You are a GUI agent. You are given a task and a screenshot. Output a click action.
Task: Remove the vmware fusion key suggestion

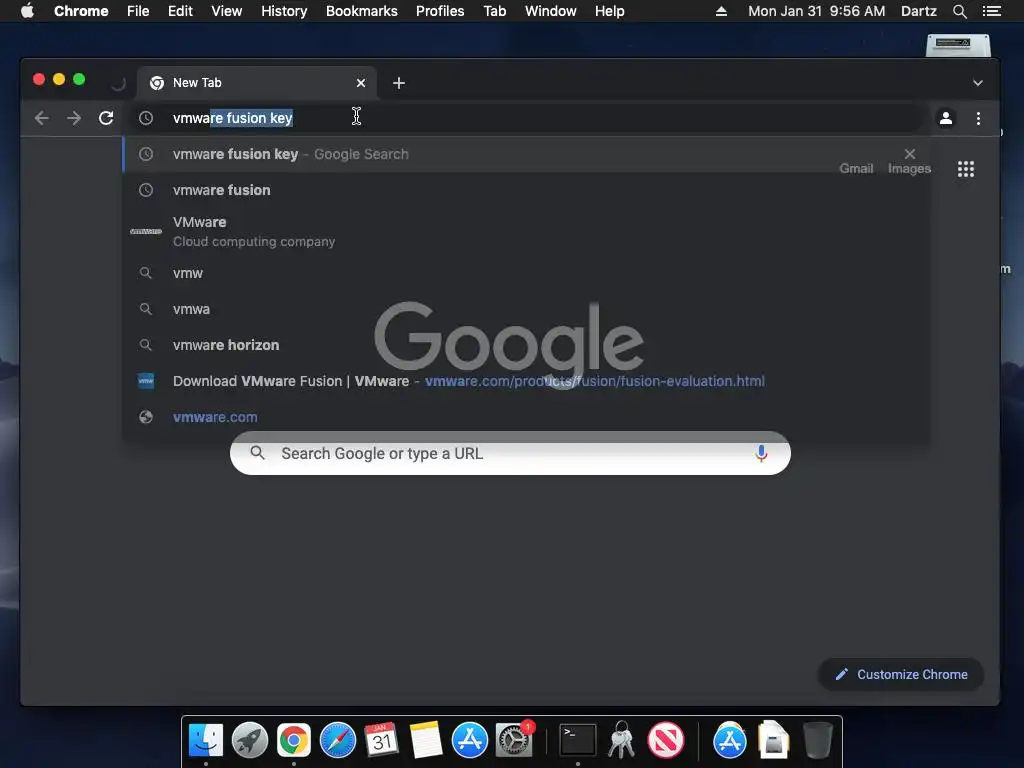click(910, 153)
